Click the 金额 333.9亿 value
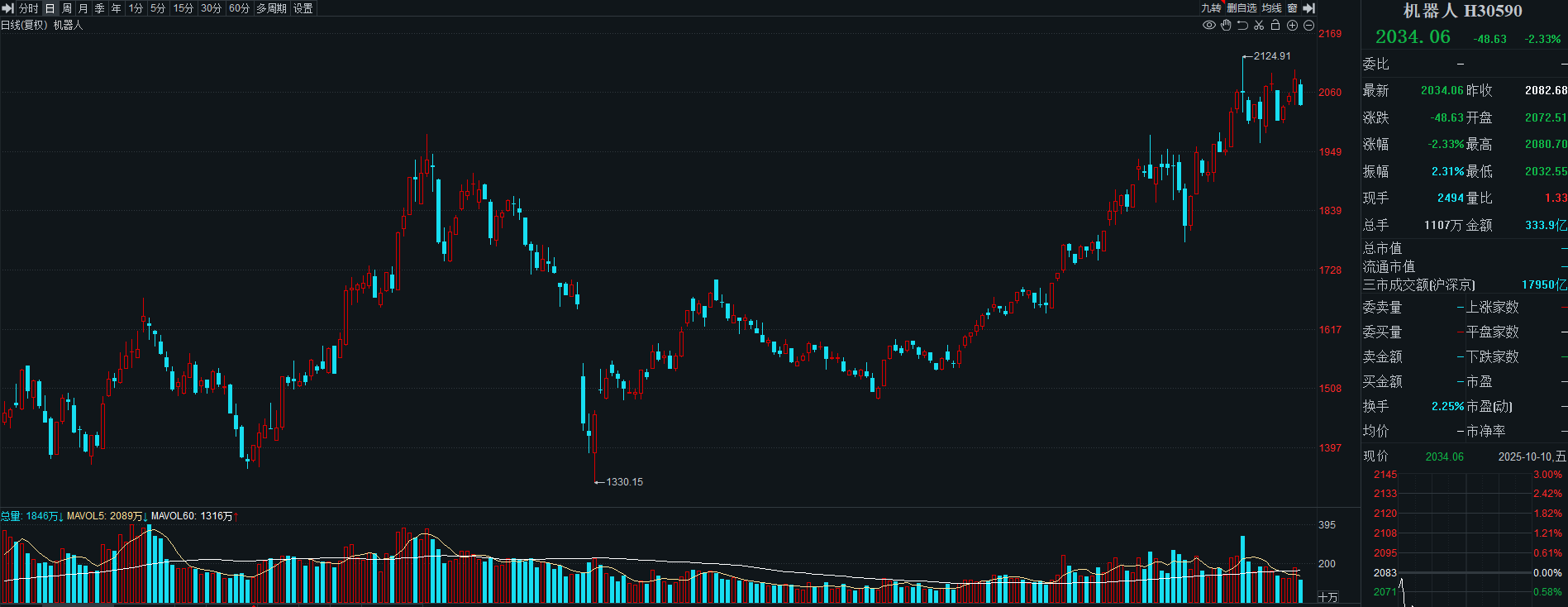Screen dimensions: 1568x607 (1546, 225)
